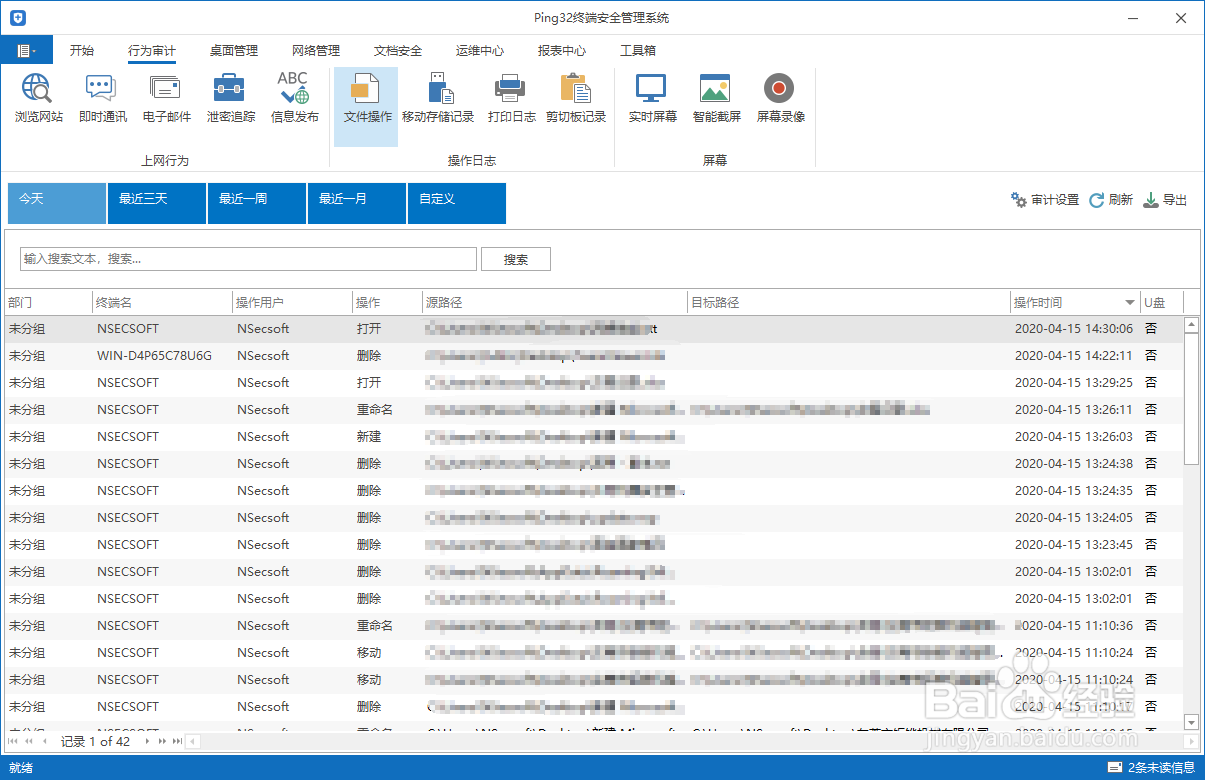This screenshot has width=1205, height=780.
Task: Switch to the 运维中心 ribbon tab
Action: (480, 50)
